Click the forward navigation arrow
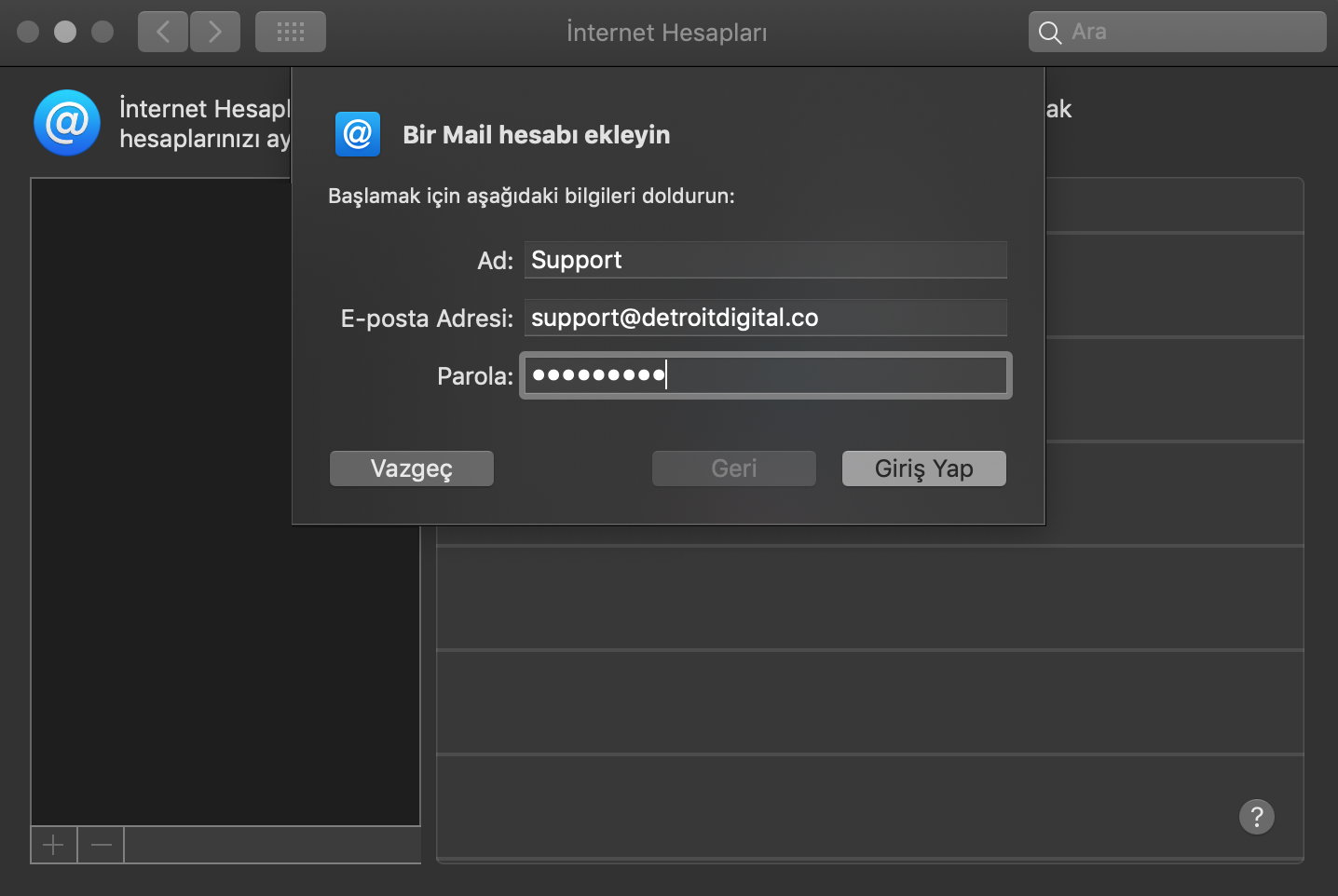Image resolution: width=1338 pixels, height=896 pixels. [x=214, y=31]
